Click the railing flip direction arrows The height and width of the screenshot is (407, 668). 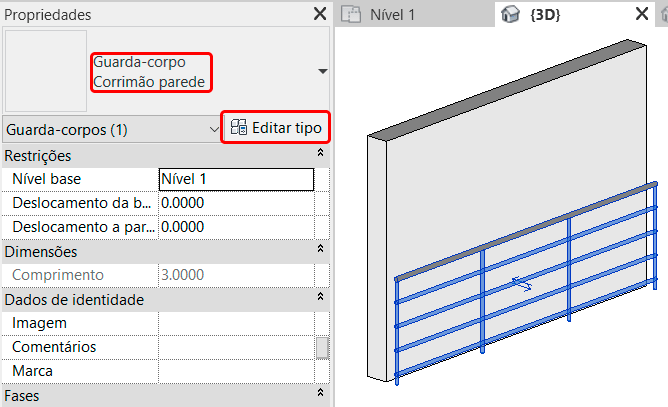521,283
